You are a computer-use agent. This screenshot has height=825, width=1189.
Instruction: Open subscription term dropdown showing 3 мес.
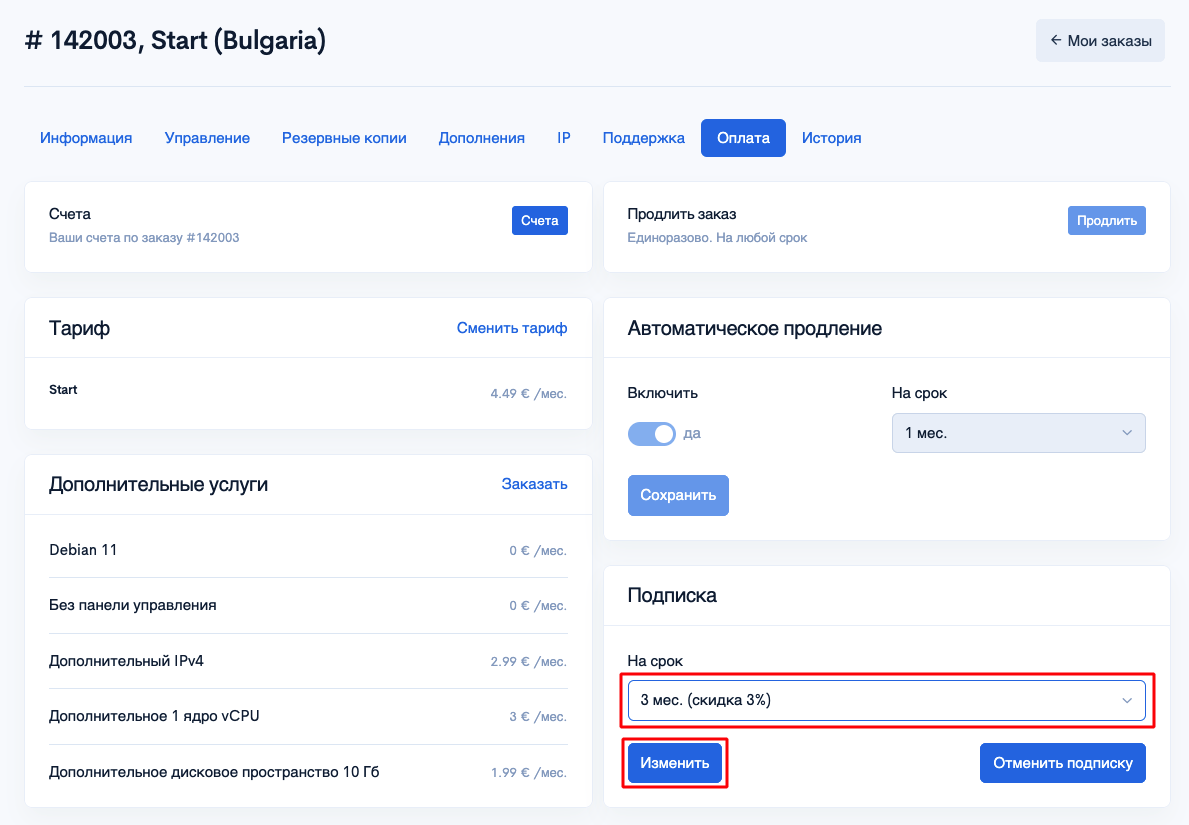886,701
